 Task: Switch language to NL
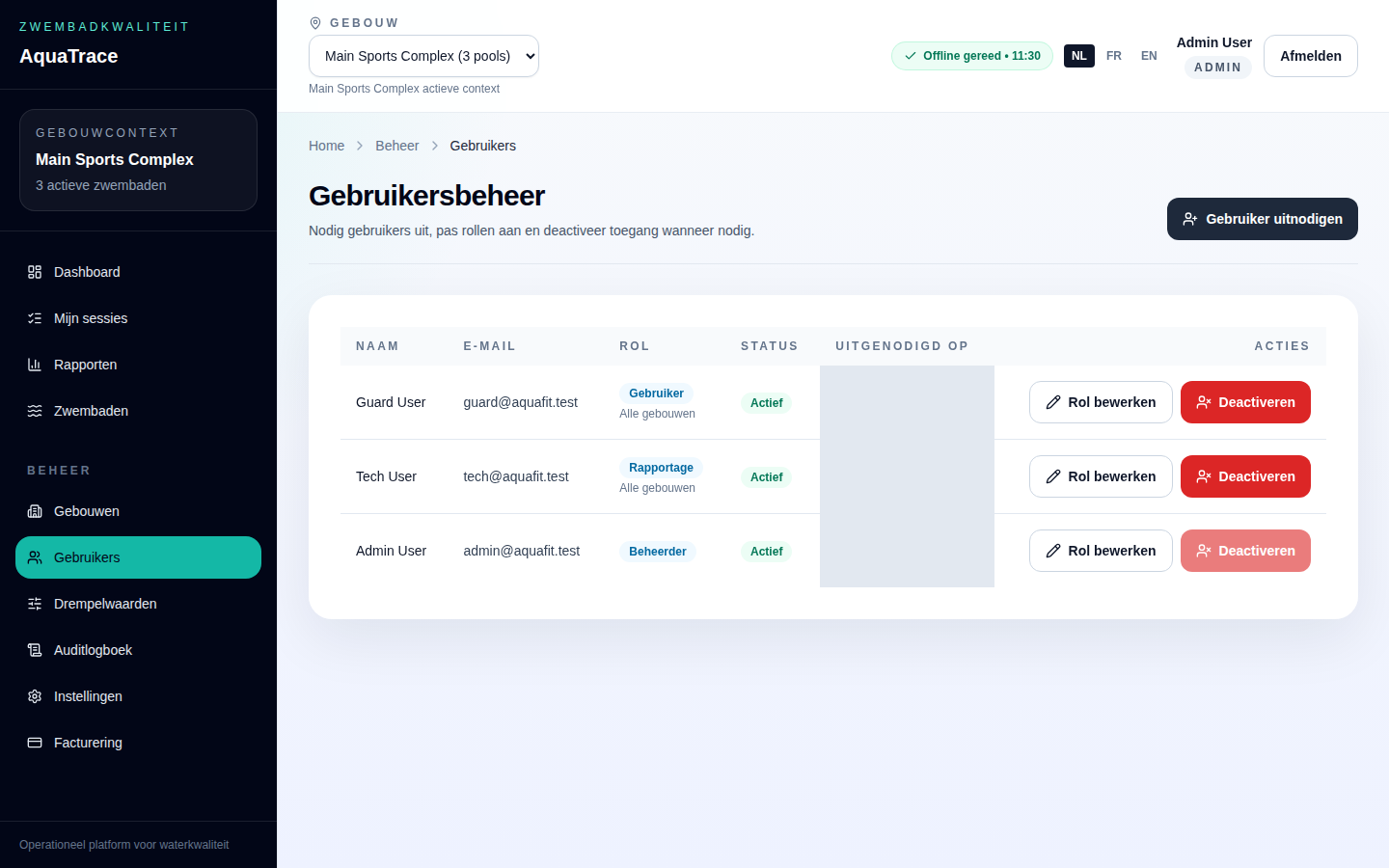[x=1079, y=56]
